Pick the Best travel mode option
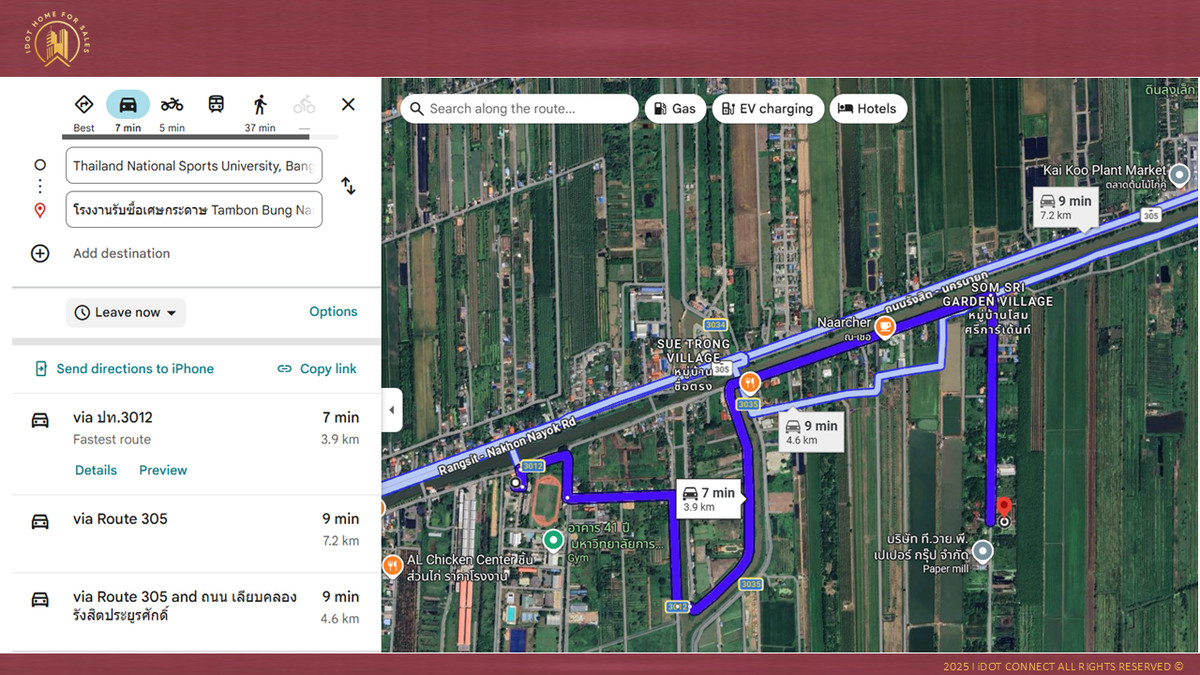 point(84,105)
